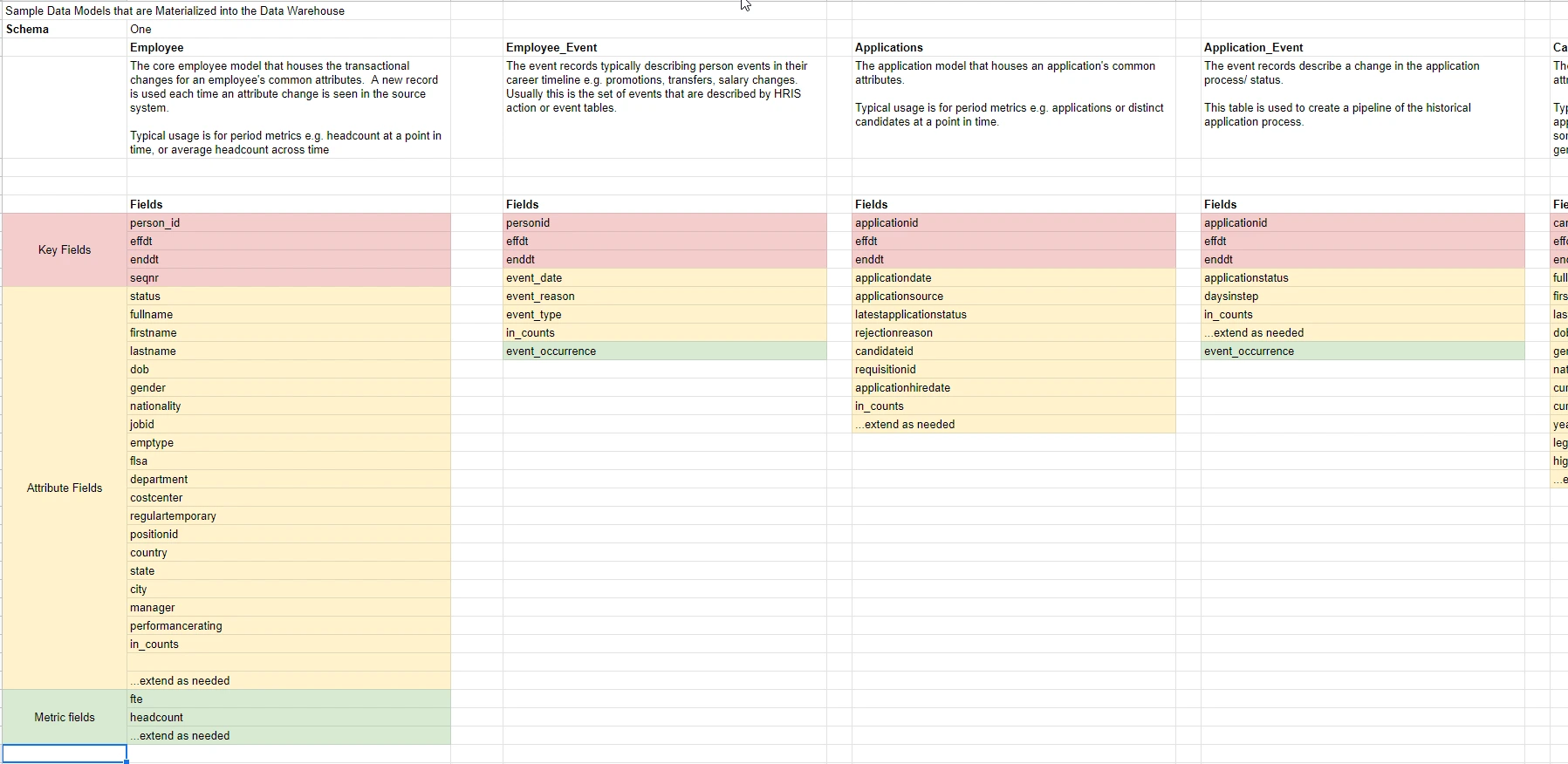Select the Applications header cell
The height and width of the screenshot is (764, 1568).
1014,47
